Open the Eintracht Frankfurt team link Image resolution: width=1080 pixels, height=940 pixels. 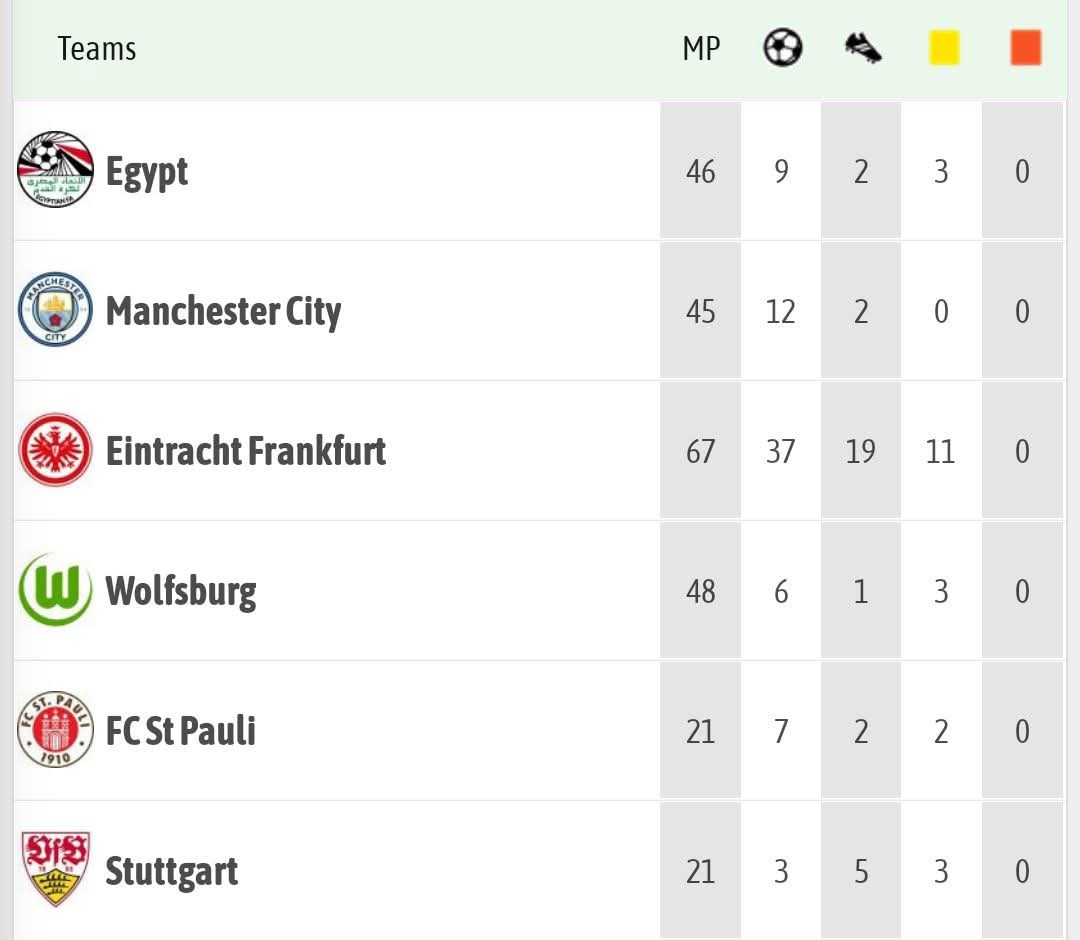(x=246, y=451)
